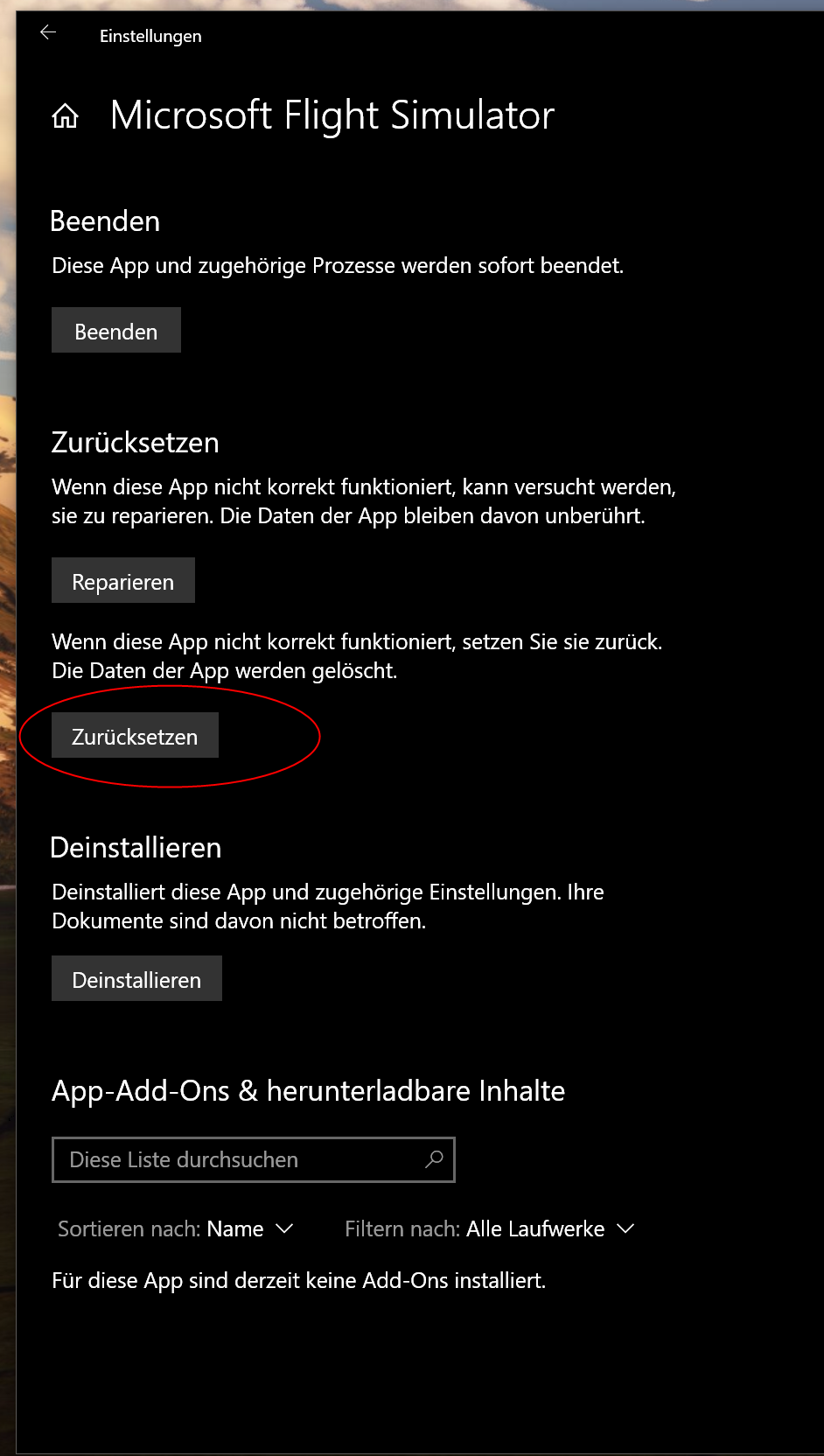Focus the 'Diese Liste durchsuchen' search field
The width and height of the screenshot is (824, 1456).
tap(254, 1159)
